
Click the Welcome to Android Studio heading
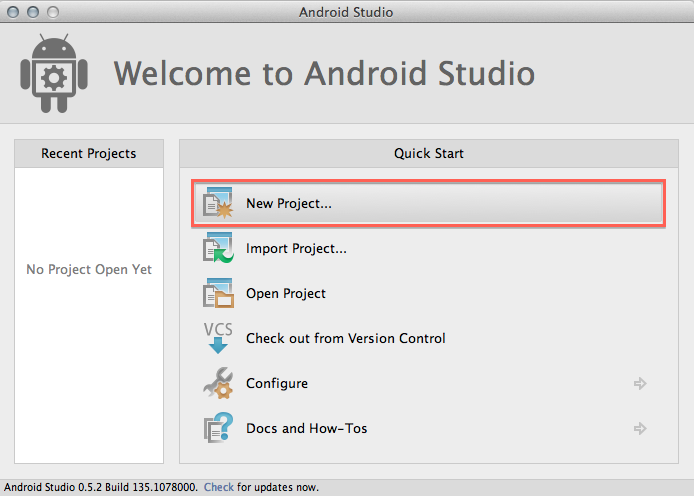pyautogui.click(x=324, y=73)
